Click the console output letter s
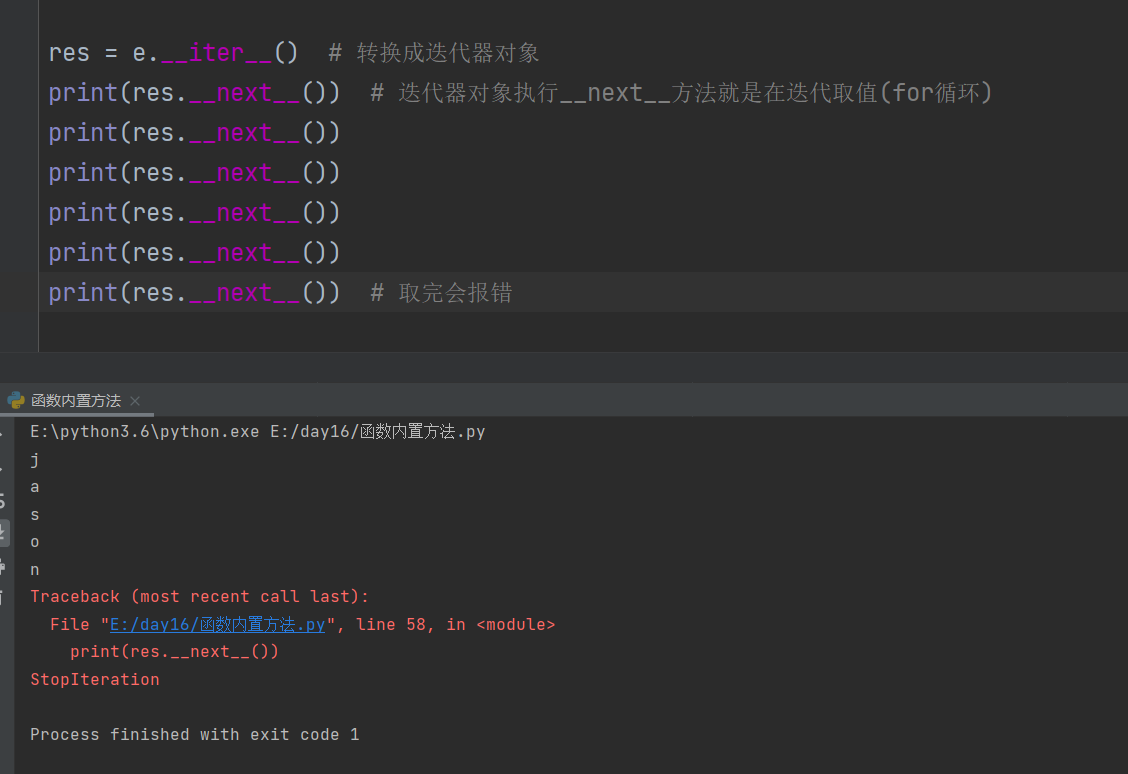This screenshot has width=1128, height=774. click(x=35, y=515)
